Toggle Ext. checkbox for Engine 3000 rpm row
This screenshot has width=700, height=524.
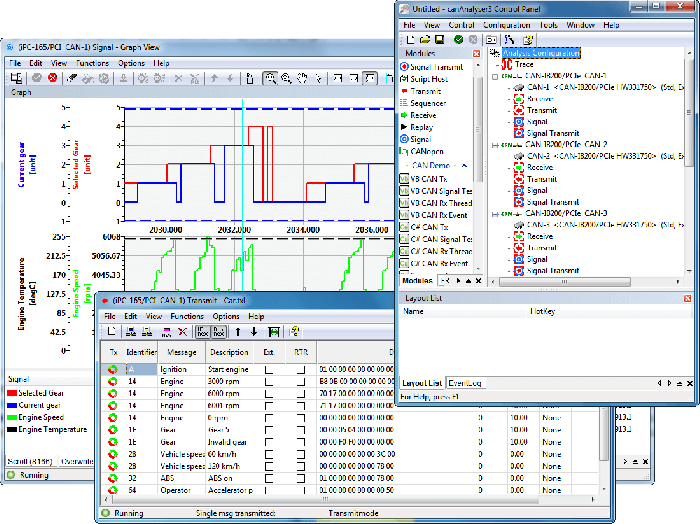click(269, 381)
